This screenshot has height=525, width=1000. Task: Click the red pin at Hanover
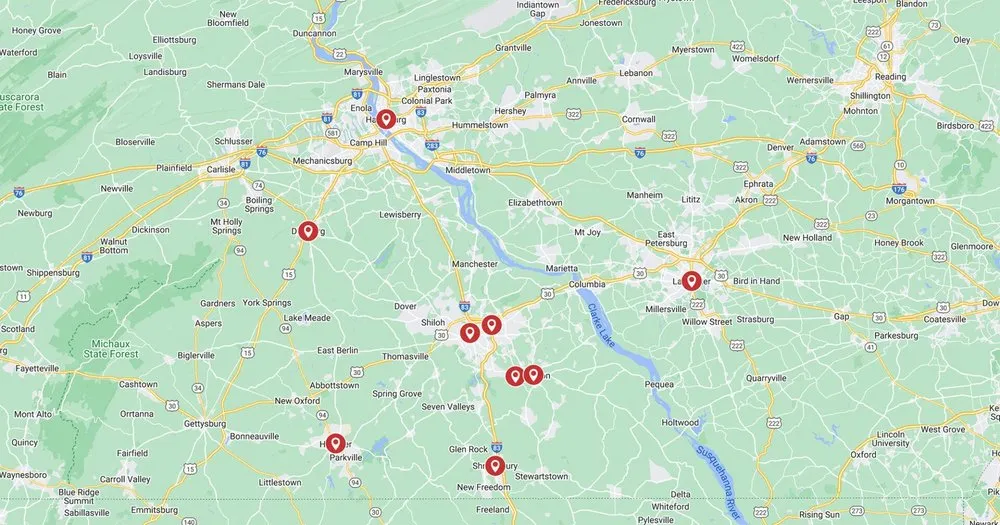coord(335,443)
